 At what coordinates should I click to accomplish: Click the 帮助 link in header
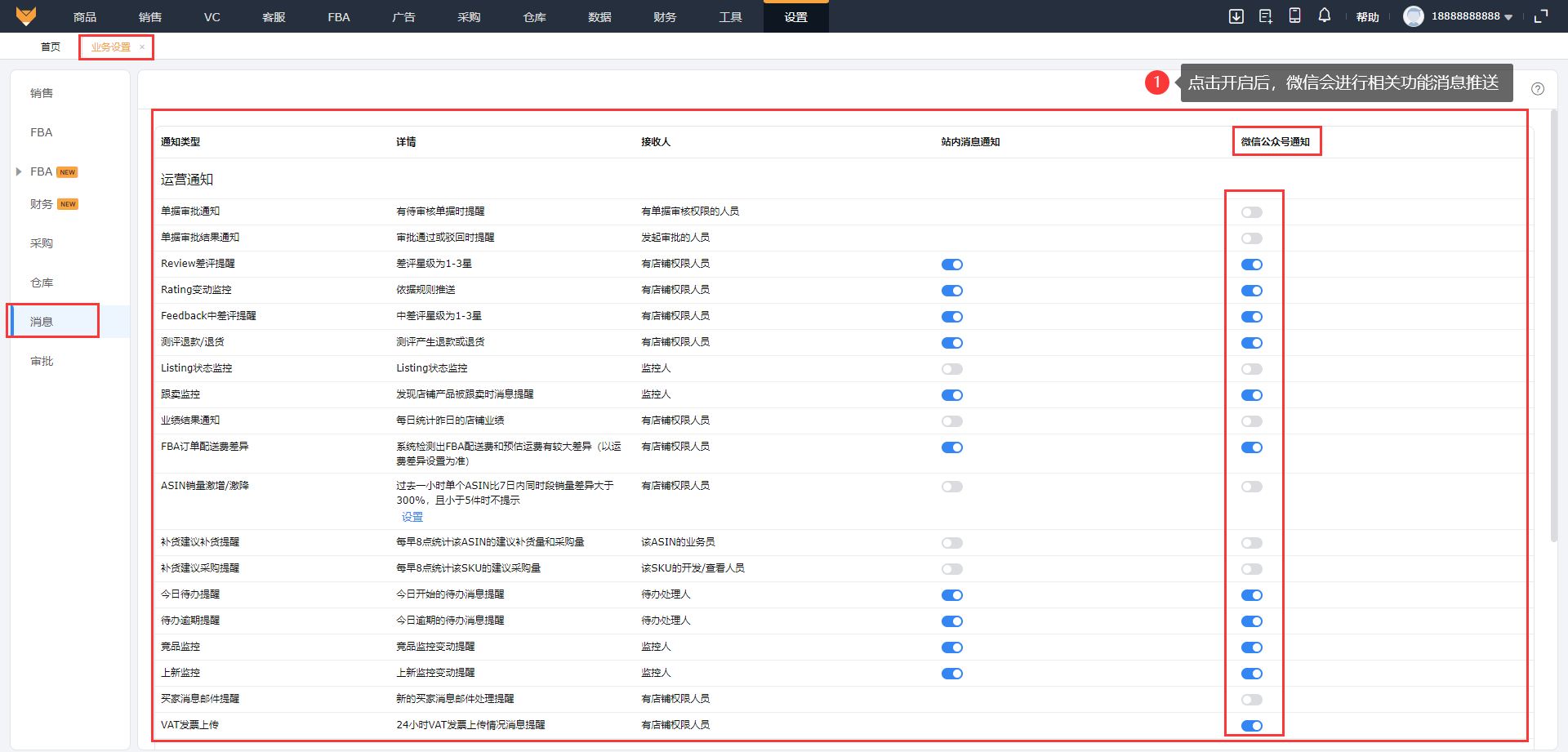click(x=1367, y=16)
